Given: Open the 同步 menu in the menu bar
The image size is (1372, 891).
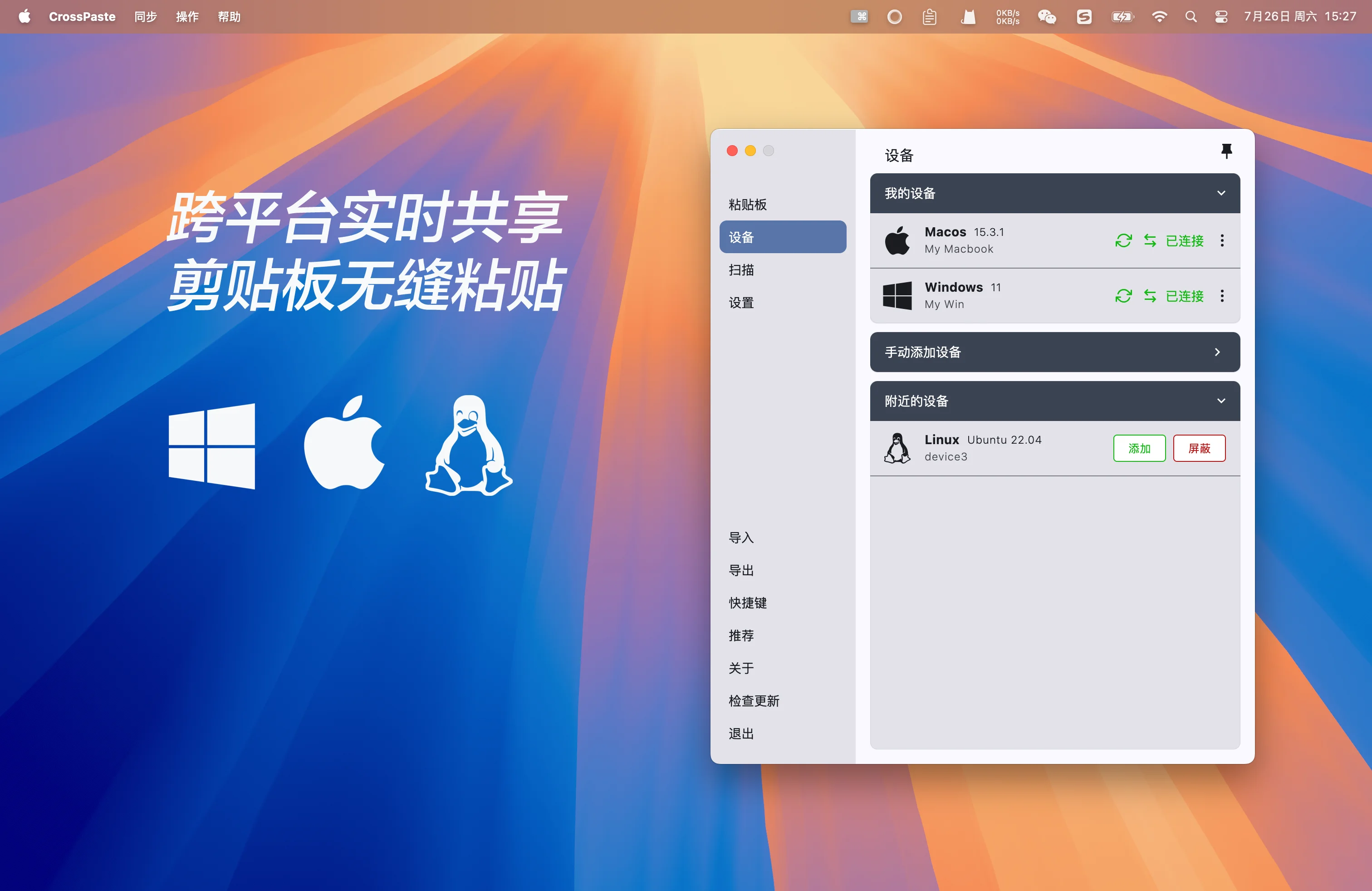Looking at the screenshot, I should click(145, 17).
